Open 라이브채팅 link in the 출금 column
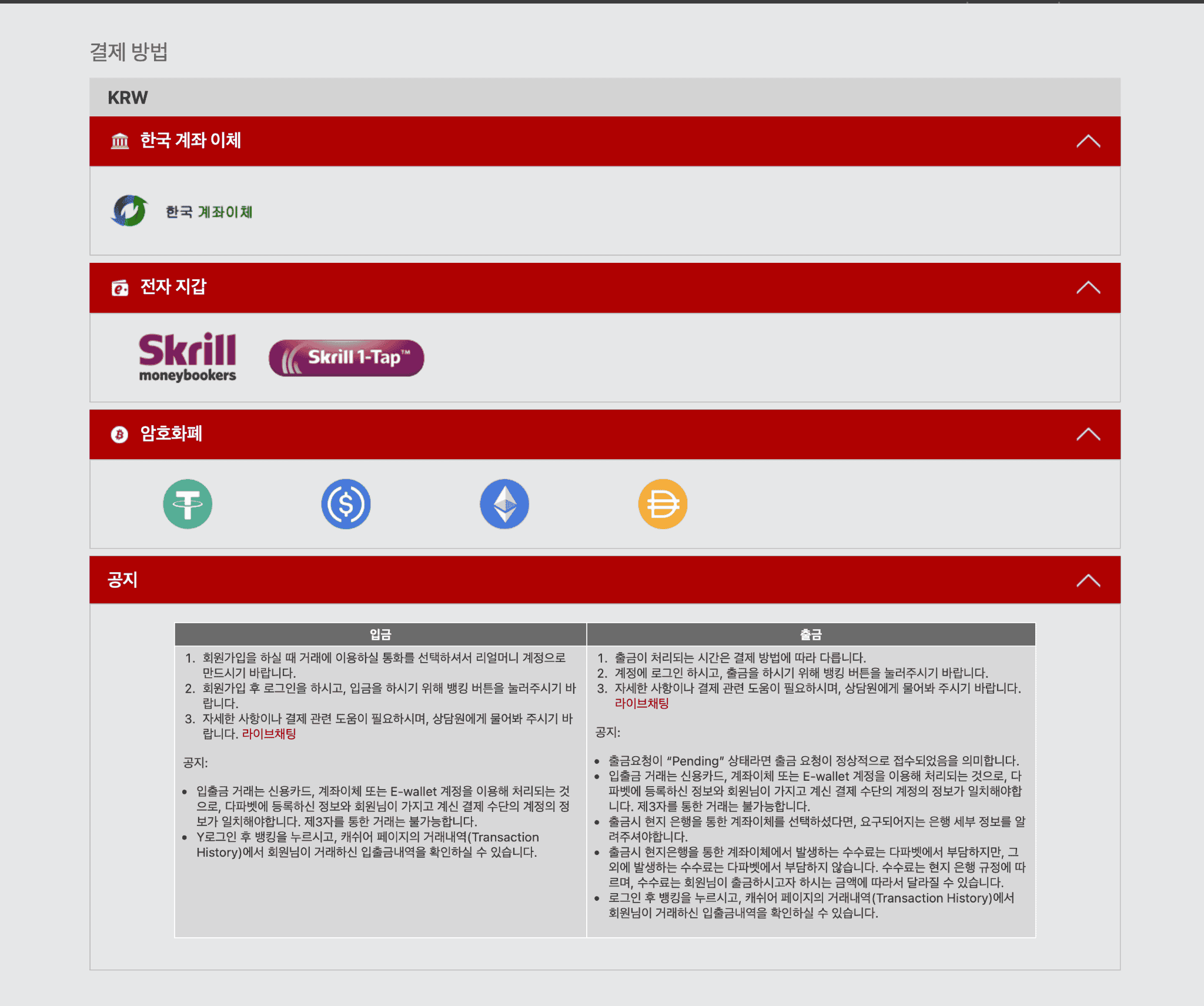The image size is (1204, 1006). point(641,703)
